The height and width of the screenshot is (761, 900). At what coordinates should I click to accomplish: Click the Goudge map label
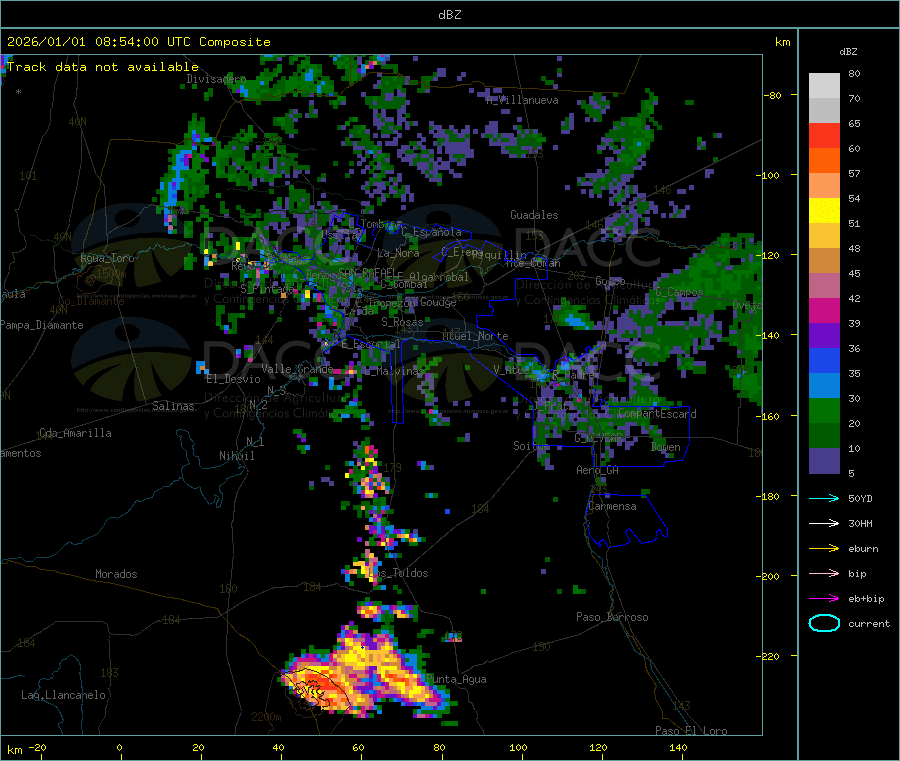tap(438, 302)
